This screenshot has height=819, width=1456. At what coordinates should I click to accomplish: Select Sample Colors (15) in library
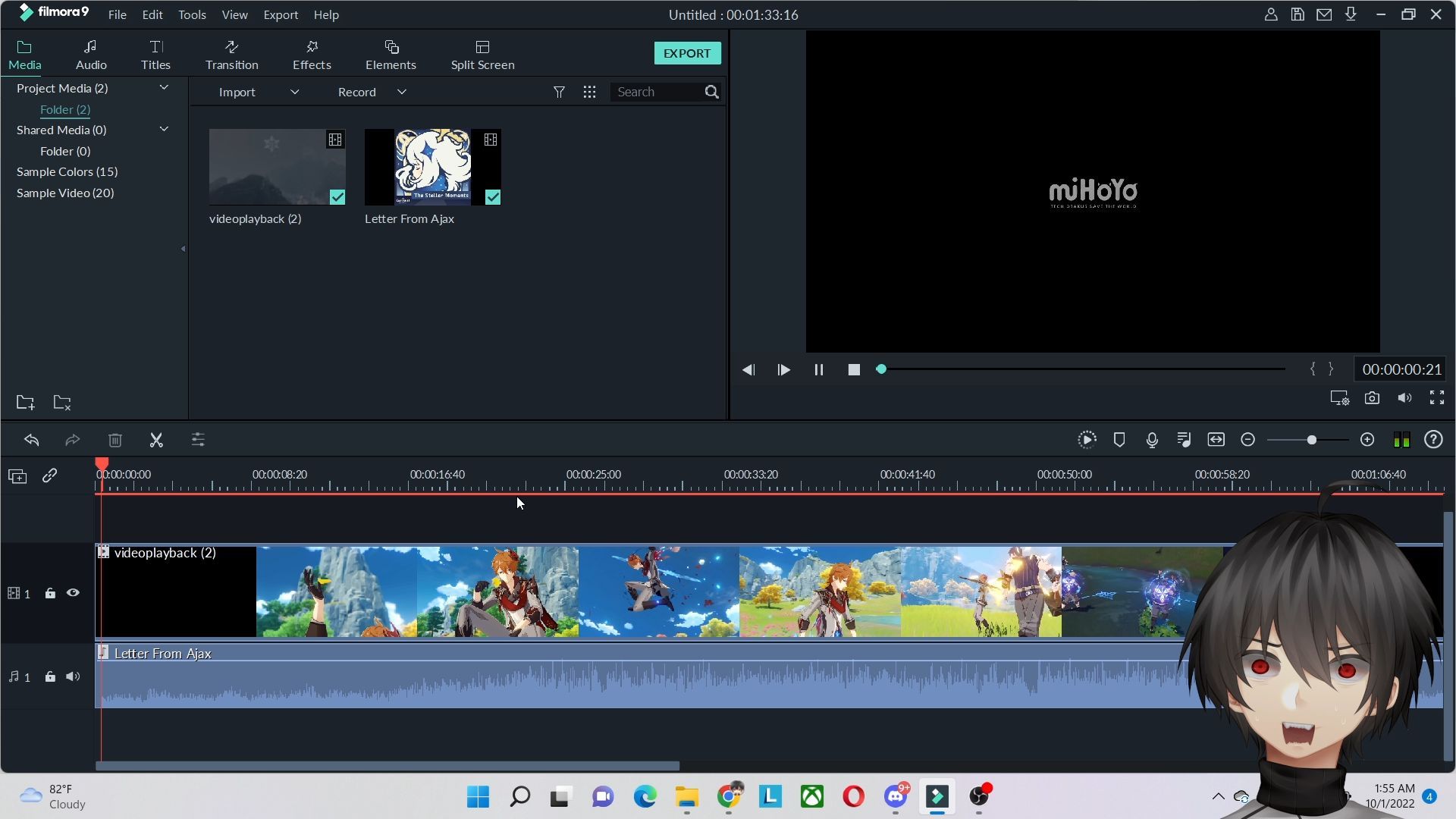(67, 171)
